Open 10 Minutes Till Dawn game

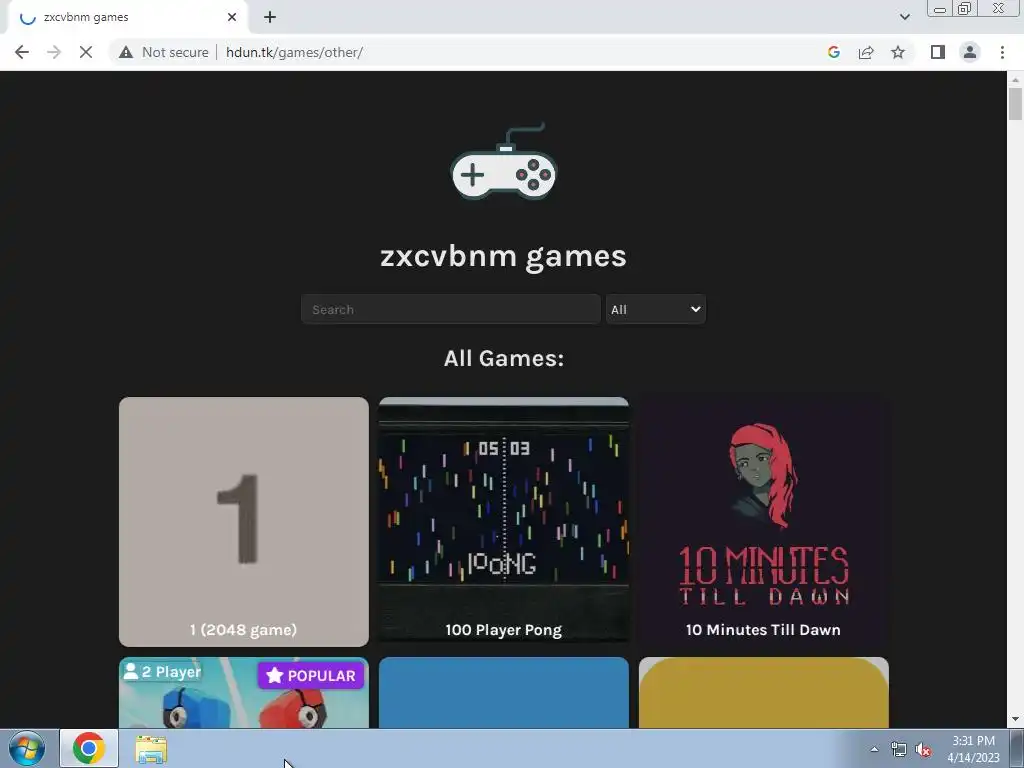pos(763,522)
